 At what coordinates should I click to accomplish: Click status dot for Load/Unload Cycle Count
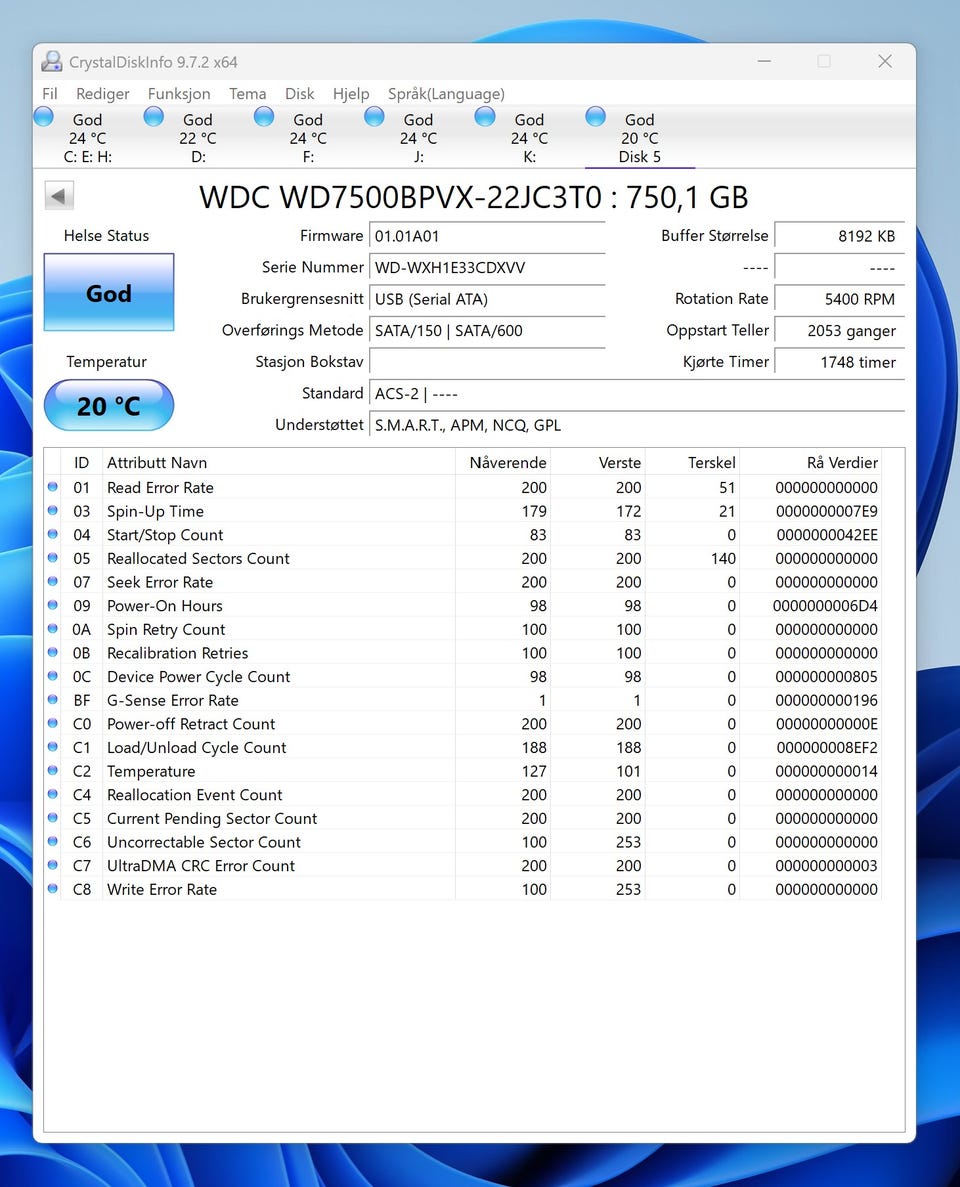pyautogui.click(x=53, y=746)
